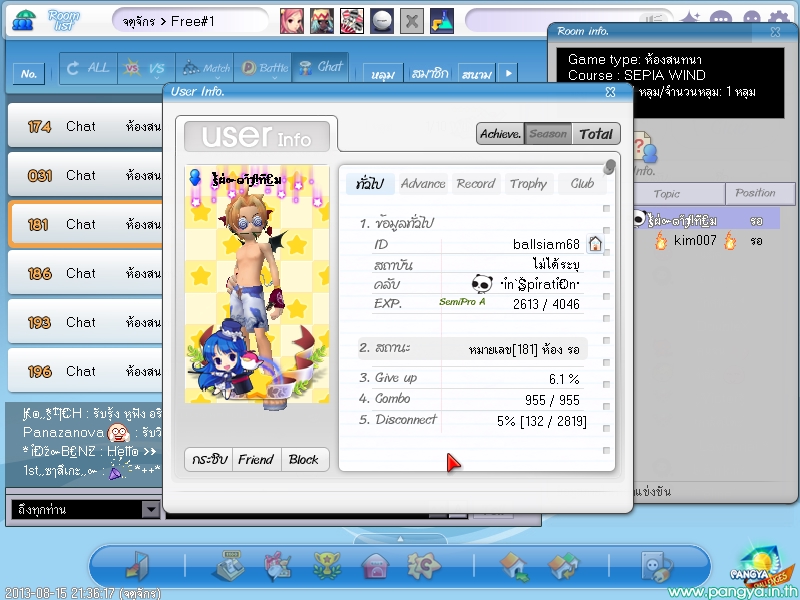Click the Block button
The image size is (800, 600).
click(304, 460)
